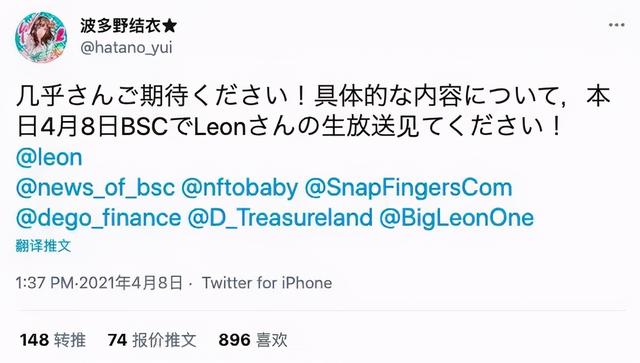
Task: Open the three-dot more options menu
Action: 616,25
